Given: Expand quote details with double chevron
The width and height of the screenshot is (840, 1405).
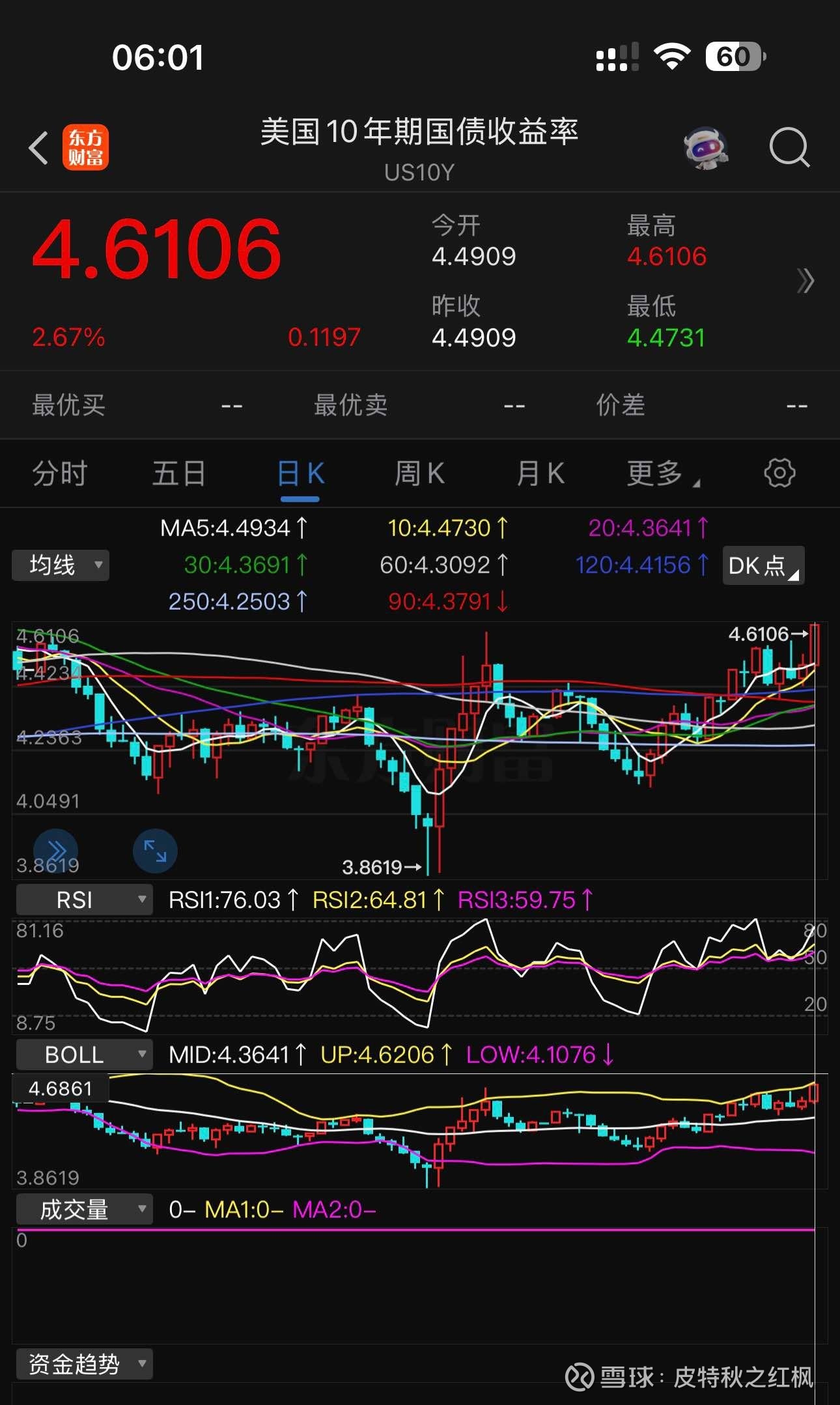Looking at the screenshot, I should click(x=805, y=281).
